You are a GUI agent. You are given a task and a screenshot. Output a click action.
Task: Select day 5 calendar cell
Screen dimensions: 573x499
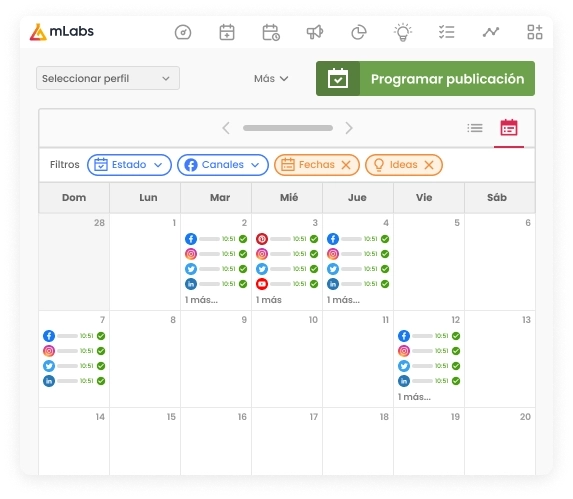pyautogui.click(x=429, y=262)
